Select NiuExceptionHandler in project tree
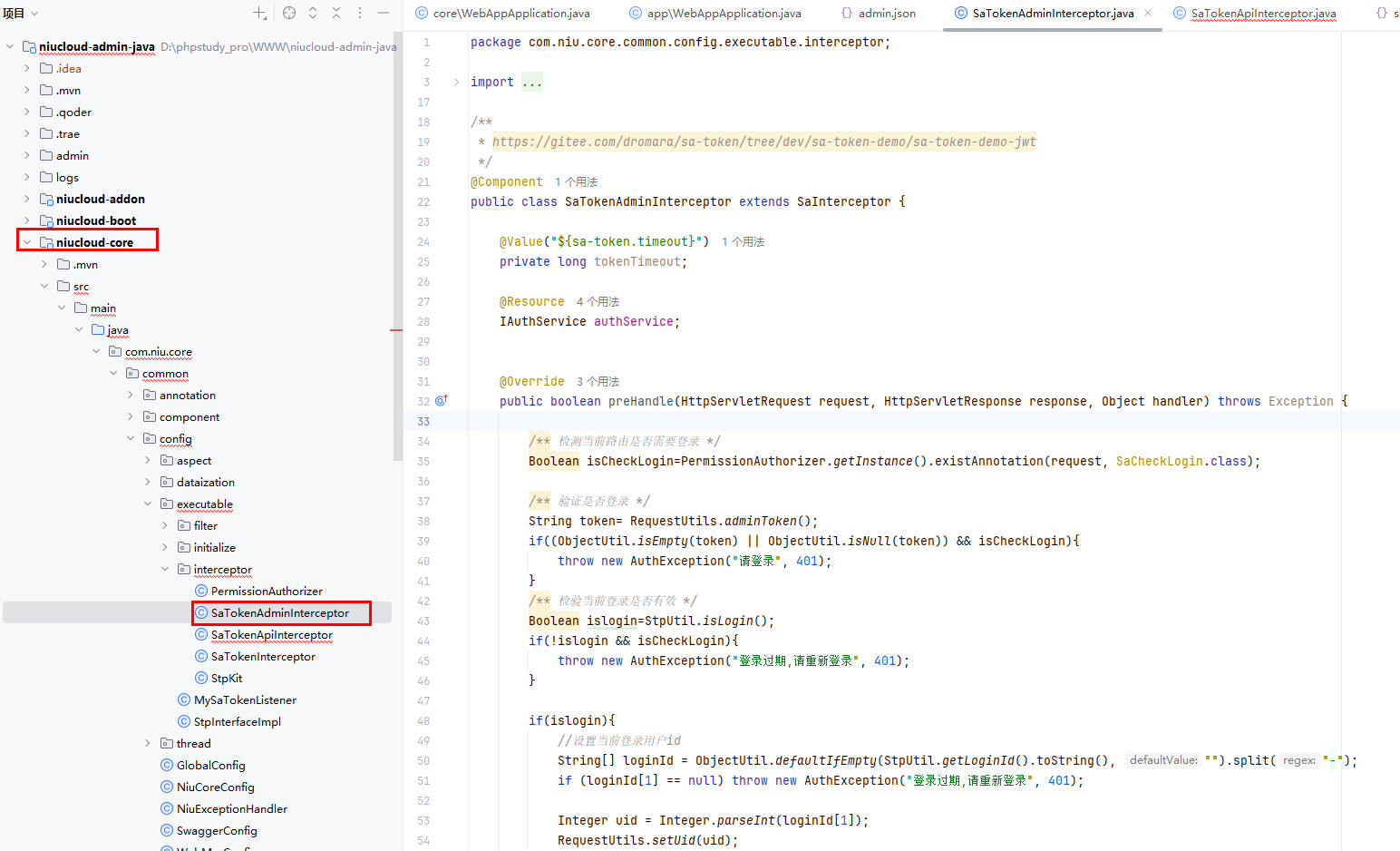Screen dimensions: 1400x851 click(231, 808)
